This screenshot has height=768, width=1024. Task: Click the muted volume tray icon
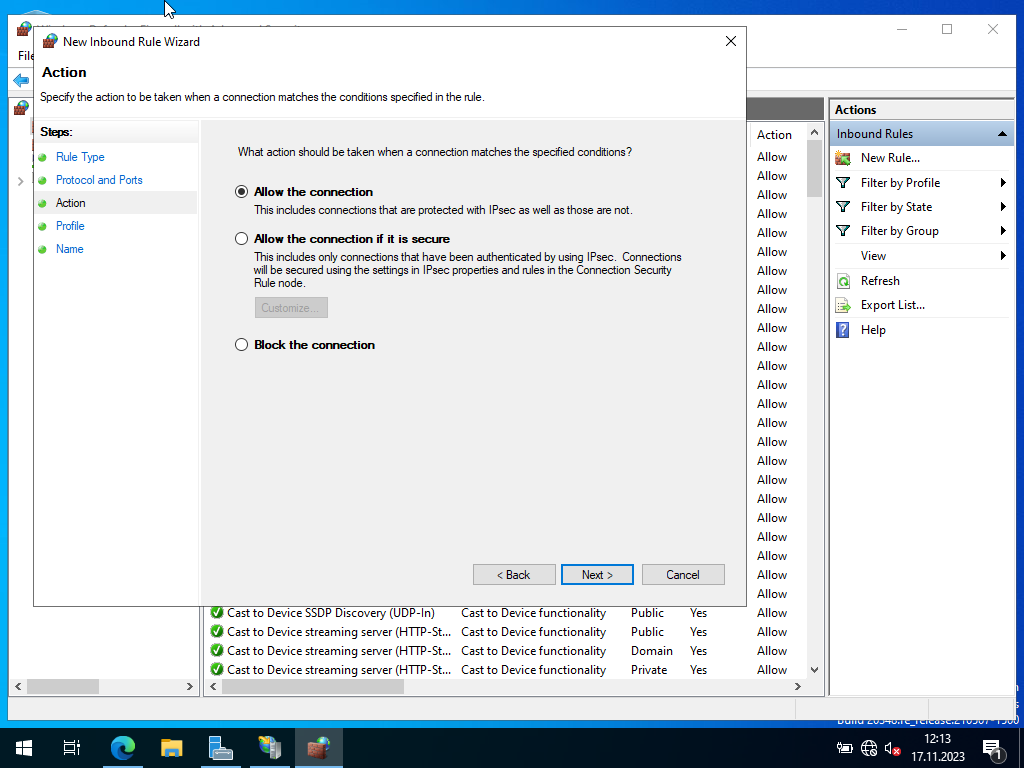coord(893,748)
